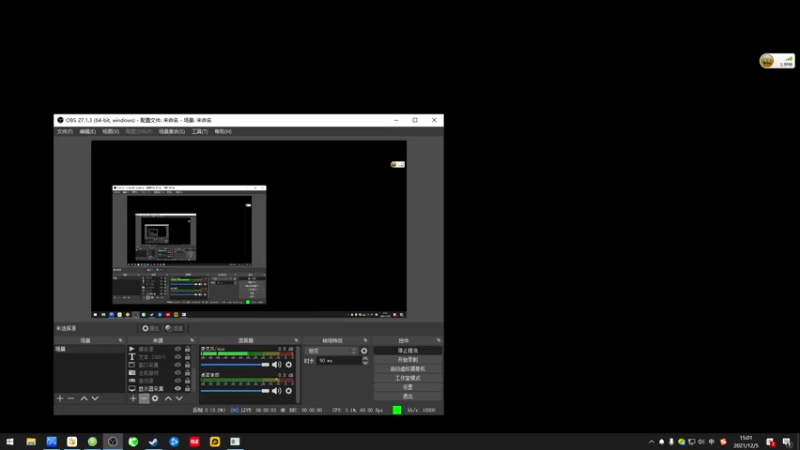Open the Steam icon in the taskbar
Screen dimensions: 800x450
[x=154, y=441]
